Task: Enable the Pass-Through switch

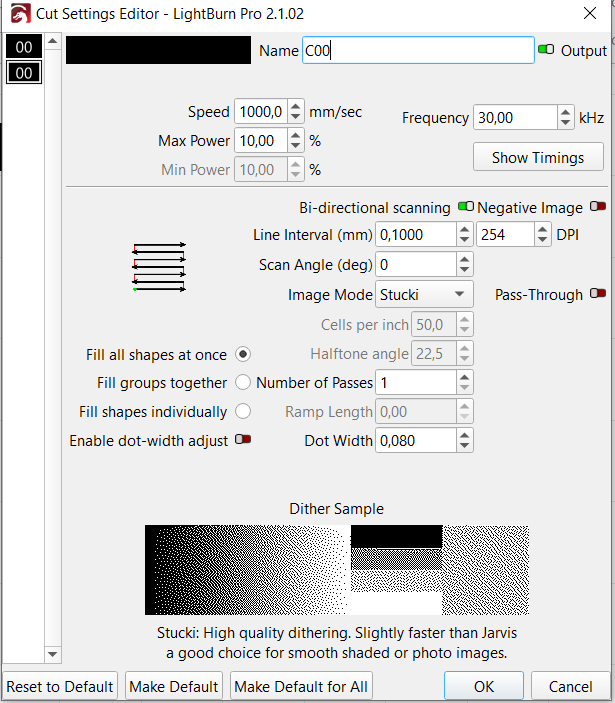Action: pyautogui.click(x=598, y=293)
